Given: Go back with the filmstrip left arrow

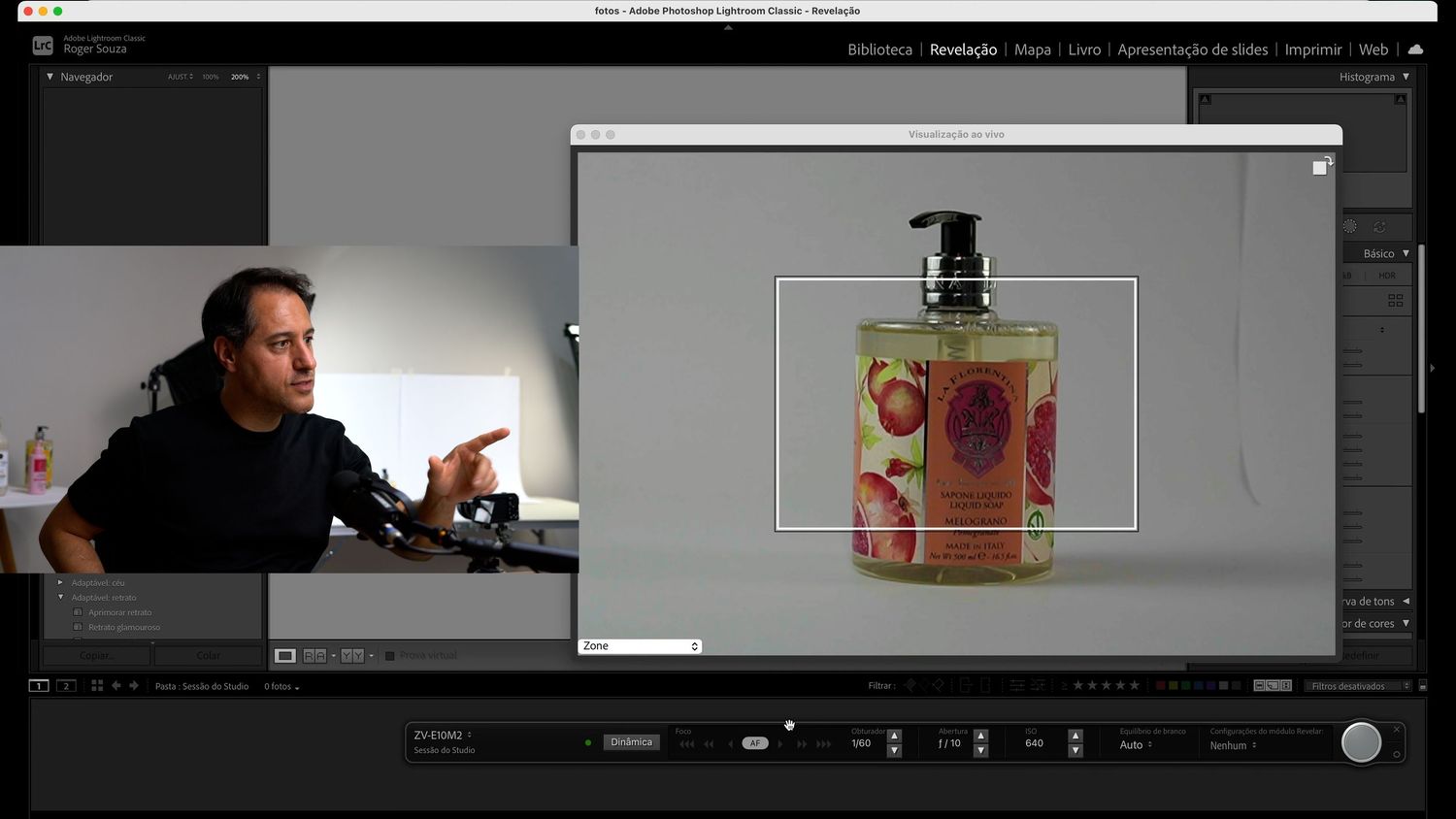Looking at the screenshot, I should (x=116, y=686).
